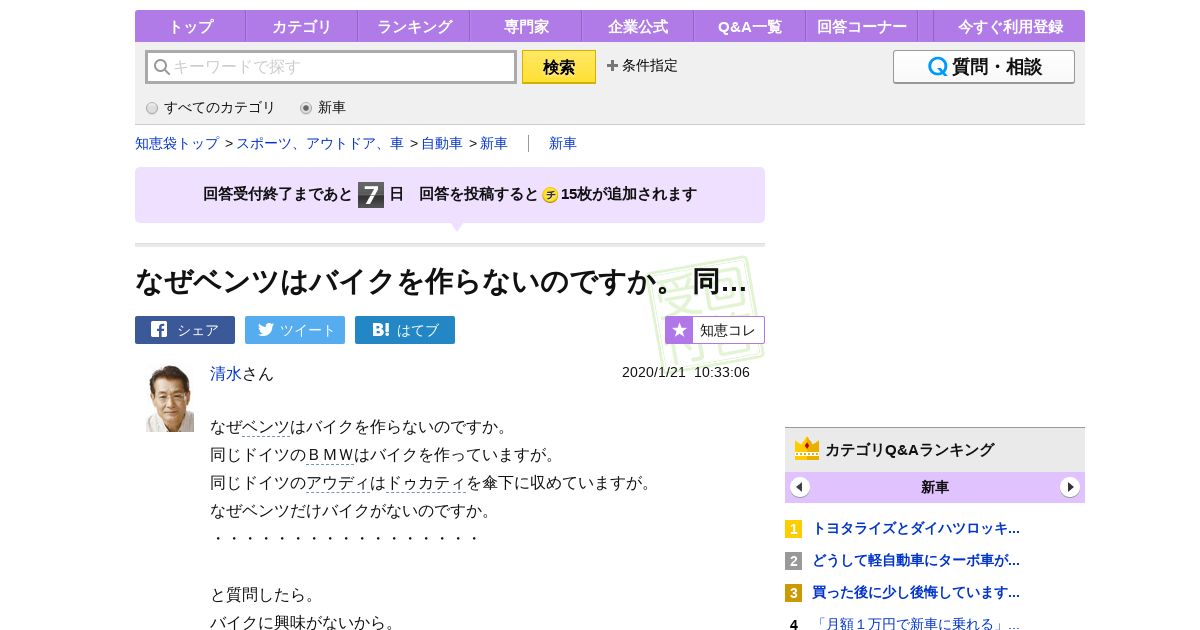Select the 新車 radio button
1200x630 pixels.
306,108
